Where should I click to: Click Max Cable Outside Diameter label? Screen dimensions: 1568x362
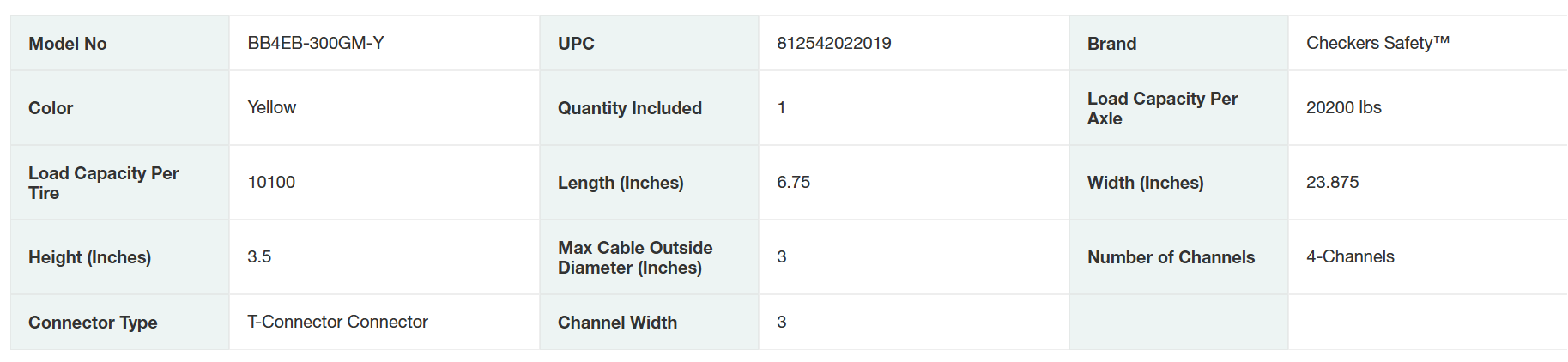(x=635, y=257)
